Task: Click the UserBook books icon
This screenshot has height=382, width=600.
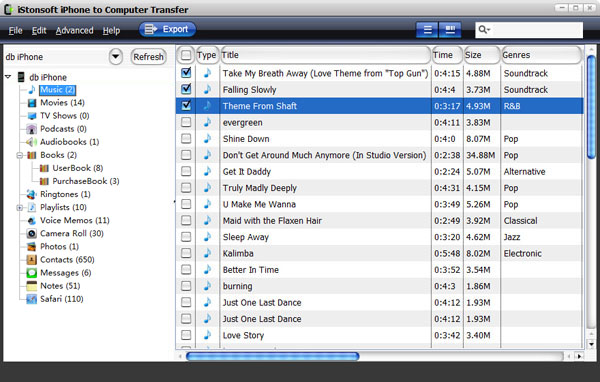Action: (44, 168)
